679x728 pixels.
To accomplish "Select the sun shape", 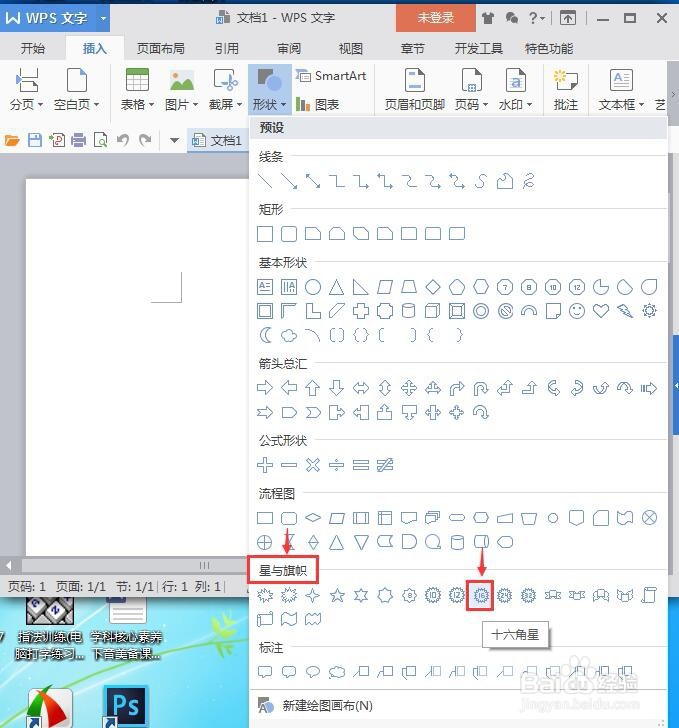I will click(x=649, y=311).
